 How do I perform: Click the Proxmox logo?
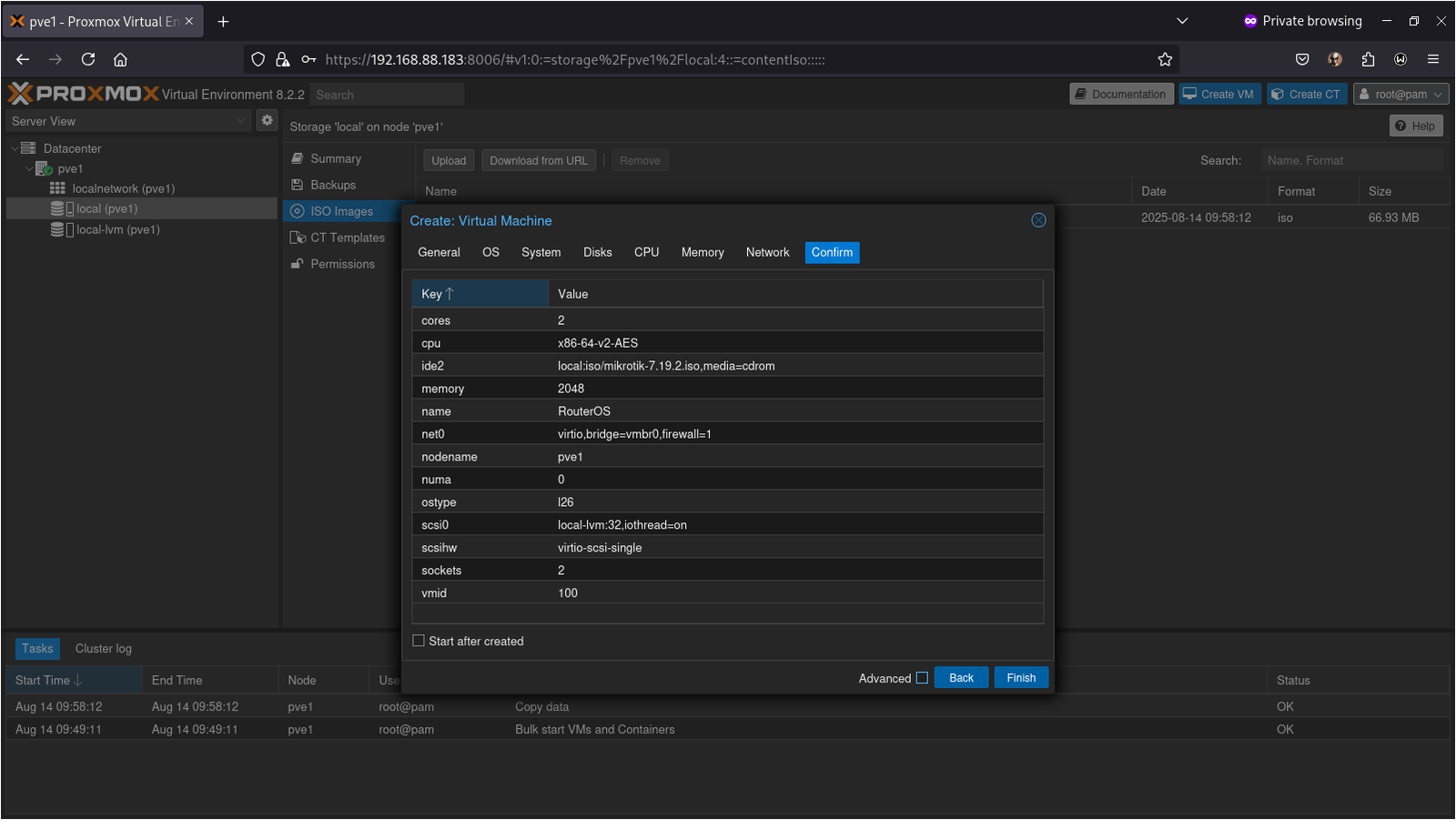click(x=83, y=94)
